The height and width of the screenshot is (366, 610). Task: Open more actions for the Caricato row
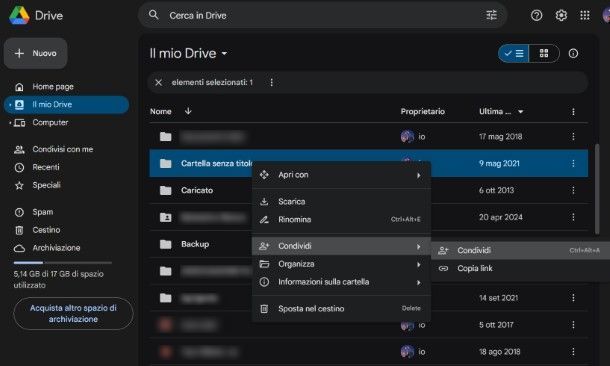click(x=573, y=190)
